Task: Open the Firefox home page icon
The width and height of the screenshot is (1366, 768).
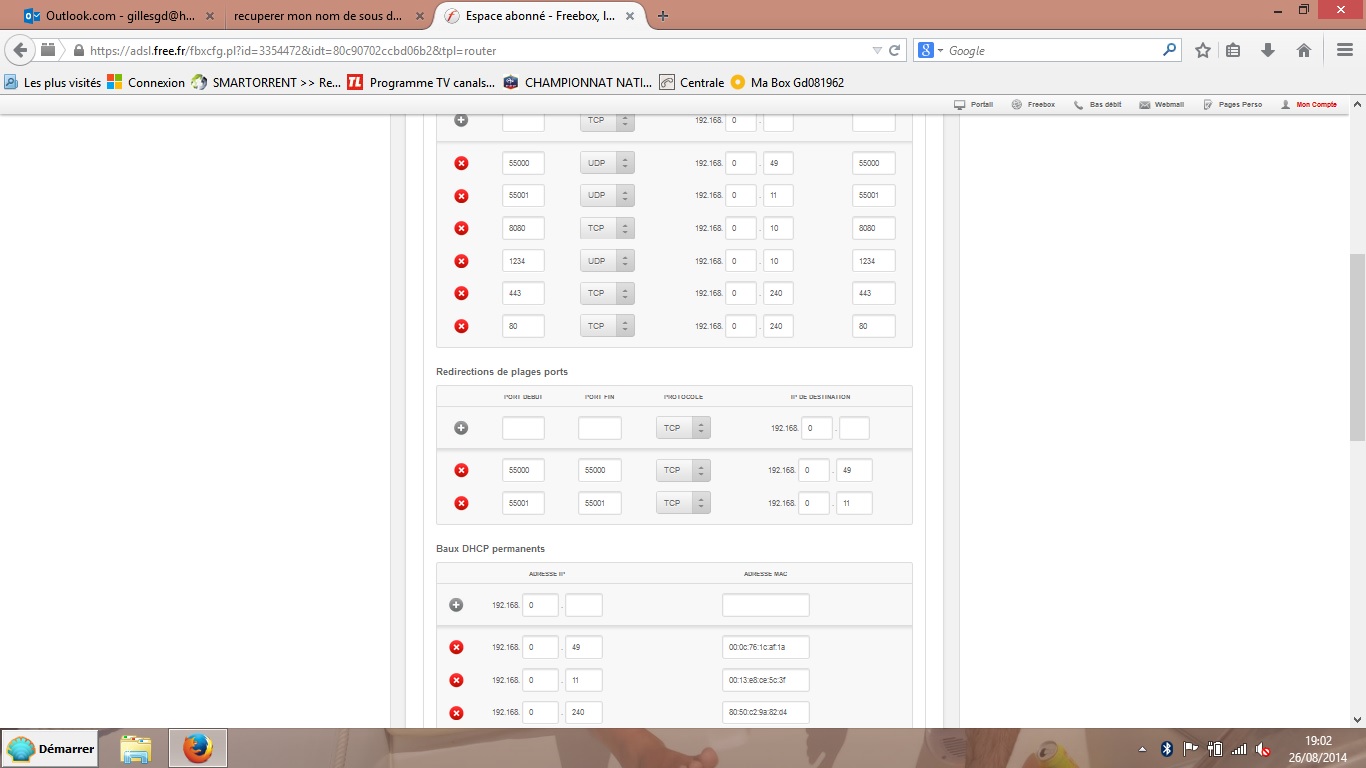Action: pyautogui.click(x=1303, y=50)
